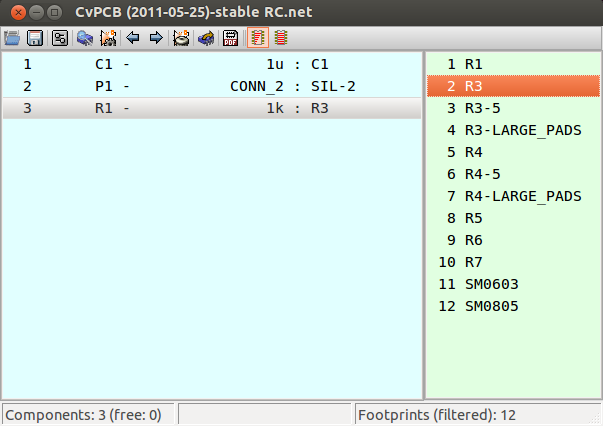Maximize the CvPCB window
Screen dimensions: 603x426
pos(55,12)
